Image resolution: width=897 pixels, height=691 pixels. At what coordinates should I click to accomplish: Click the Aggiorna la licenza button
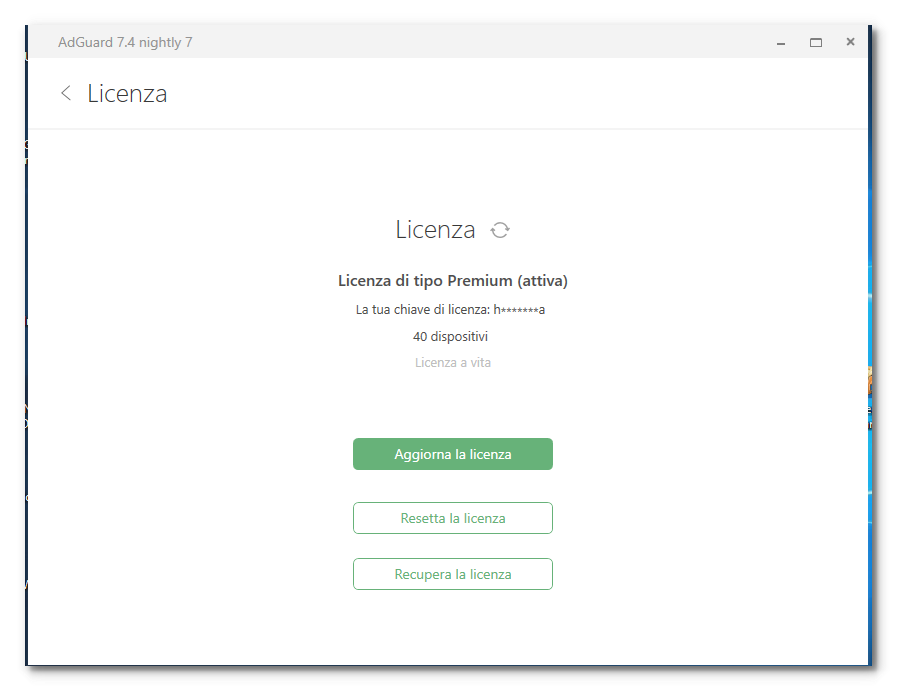coord(453,454)
